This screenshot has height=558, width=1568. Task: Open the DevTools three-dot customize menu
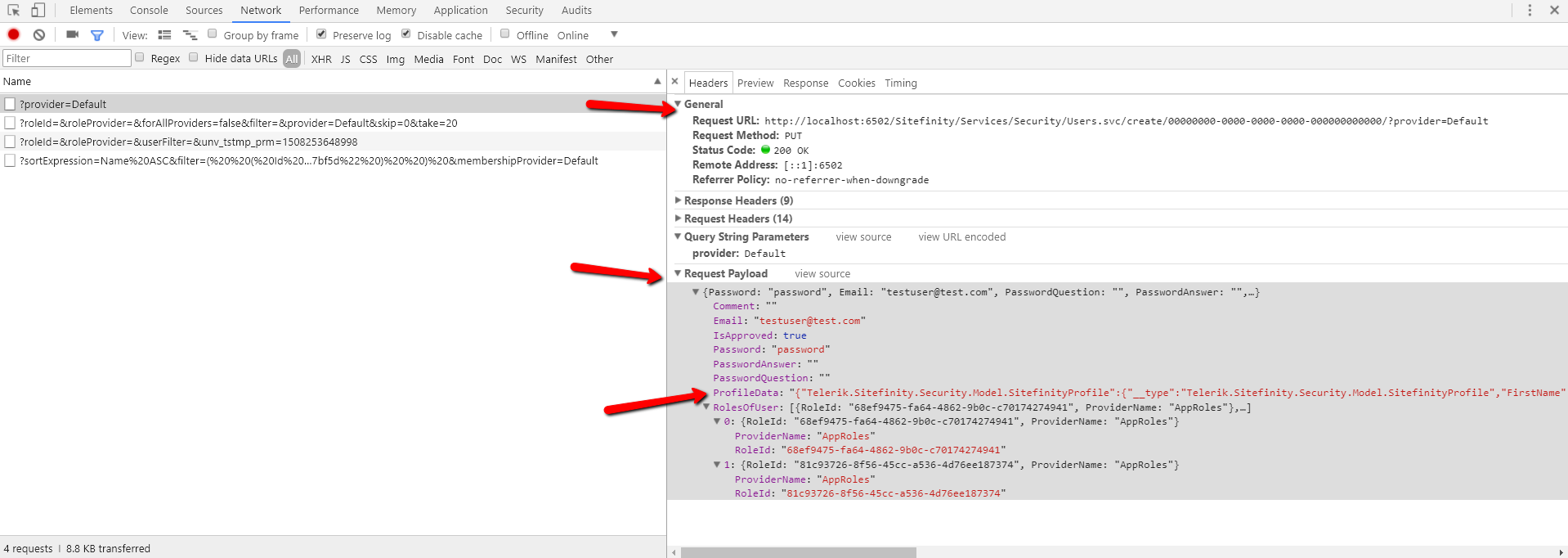1530,11
